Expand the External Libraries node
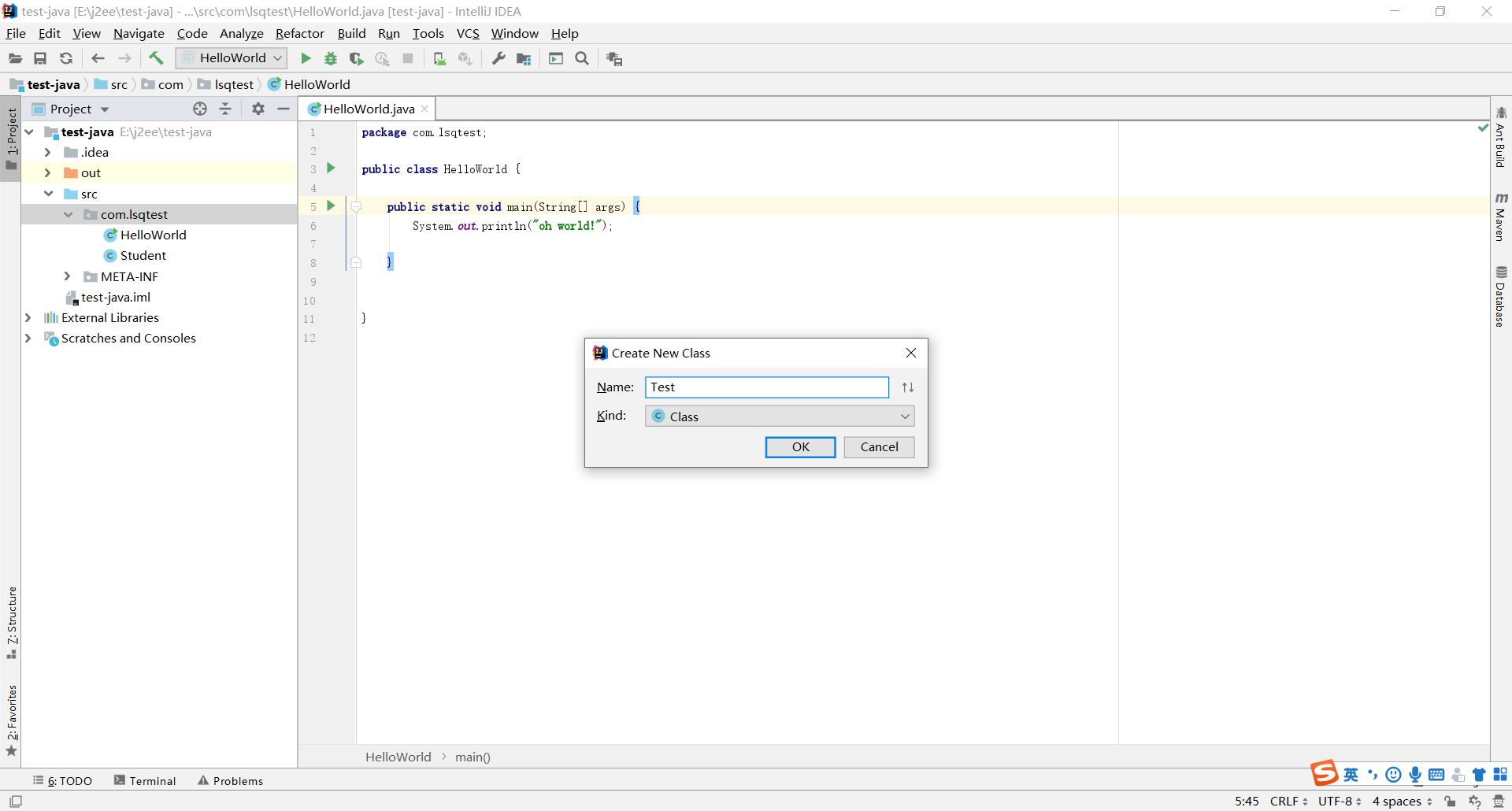Image resolution: width=1512 pixels, height=811 pixels. (28, 317)
